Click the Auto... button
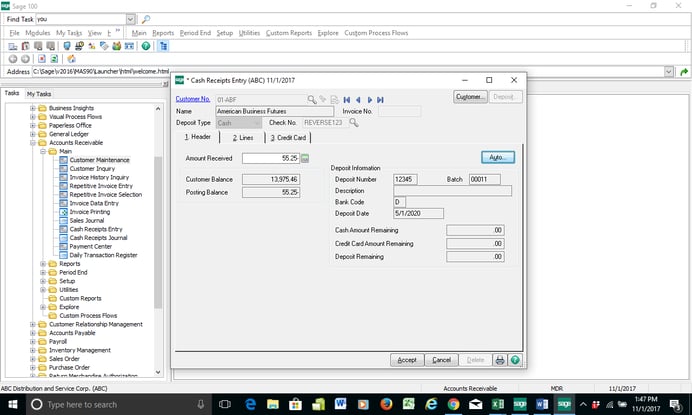Image resolution: width=692 pixels, height=415 pixels. coord(497,158)
